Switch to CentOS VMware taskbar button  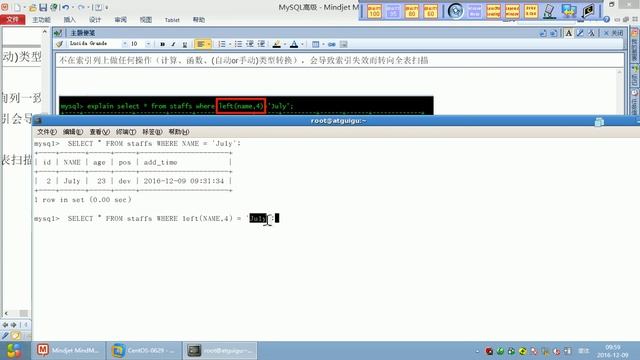143,351
